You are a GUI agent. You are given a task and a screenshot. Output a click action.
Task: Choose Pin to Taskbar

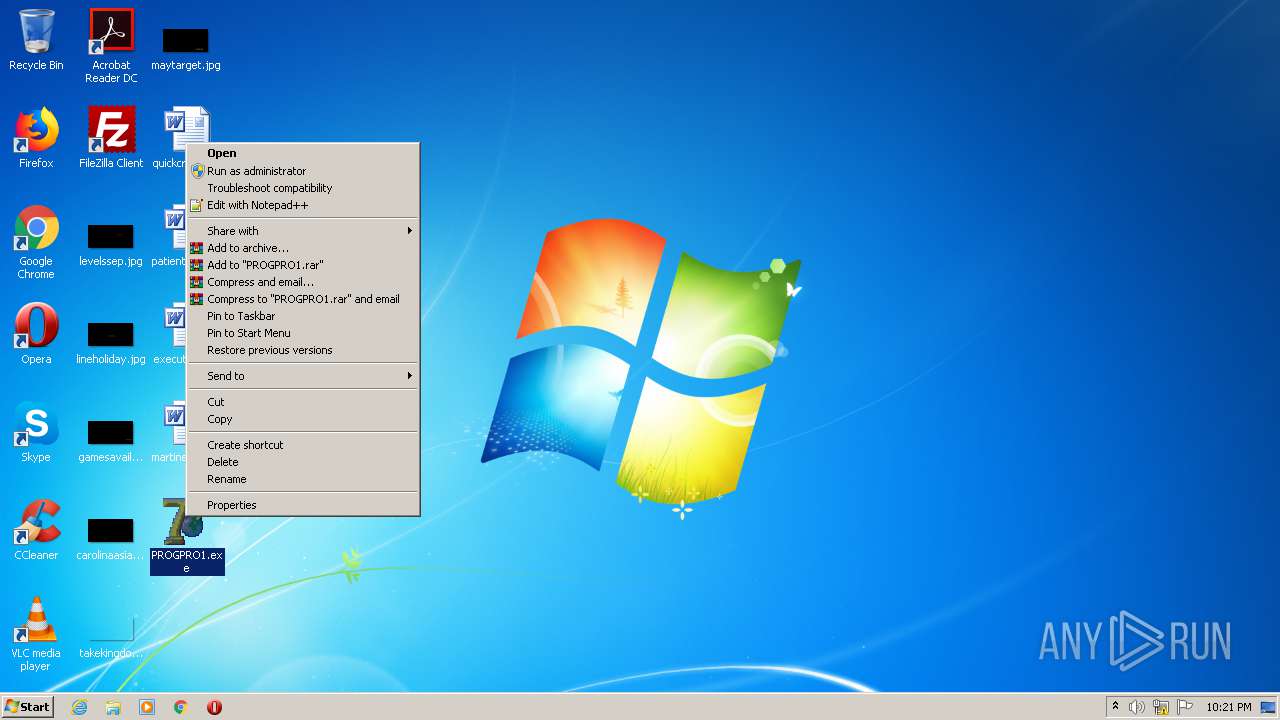pyautogui.click(x=303, y=316)
